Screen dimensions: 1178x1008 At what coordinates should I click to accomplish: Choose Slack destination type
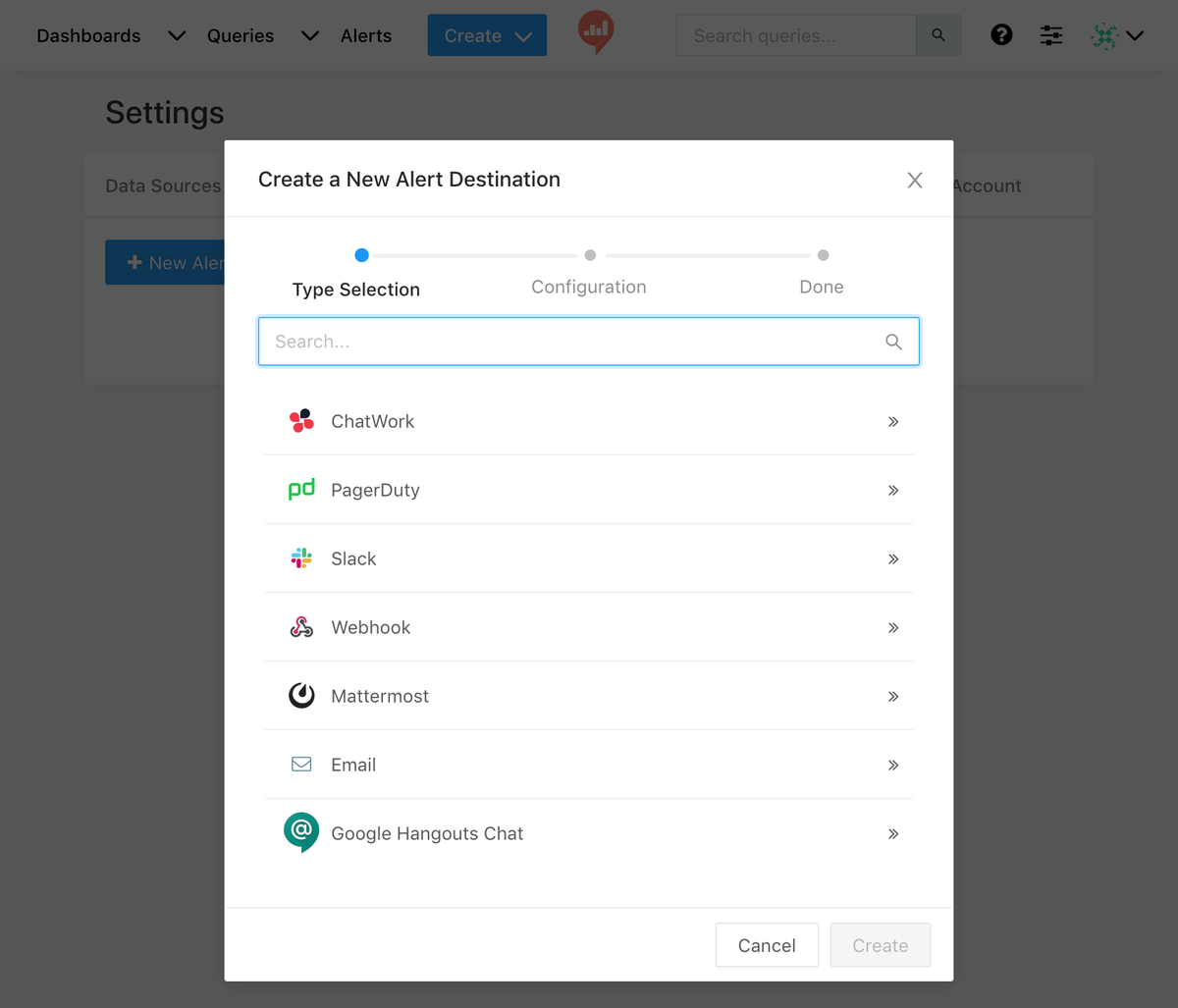coord(589,558)
